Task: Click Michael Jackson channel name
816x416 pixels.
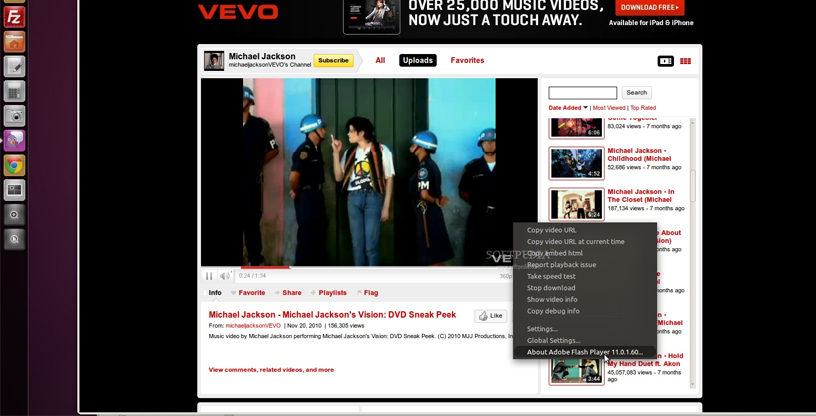Action: click(262, 56)
